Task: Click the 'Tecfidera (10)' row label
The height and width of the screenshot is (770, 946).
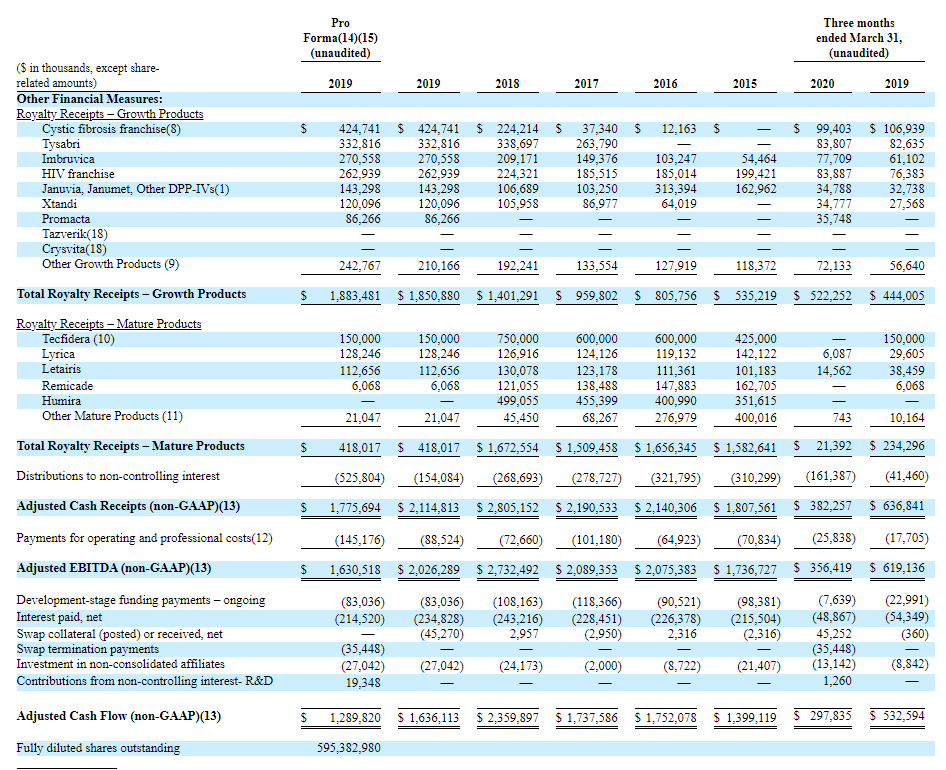Action: coord(78,339)
